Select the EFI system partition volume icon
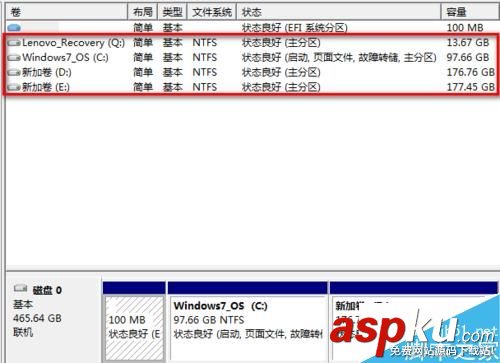The image size is (500, 363). 14,28
